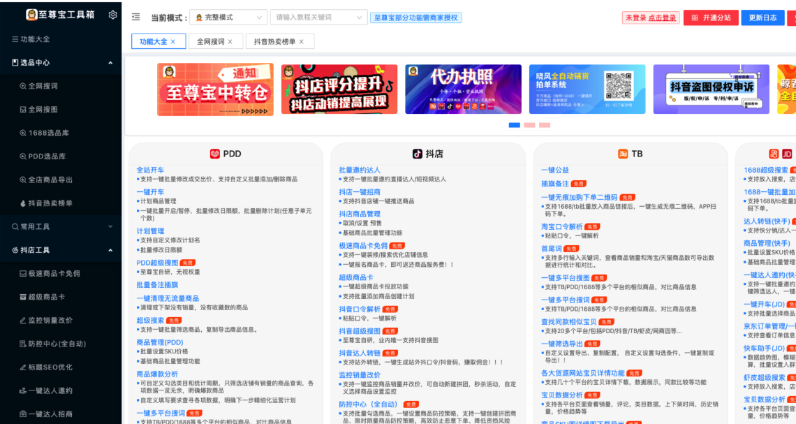Viewport: 796px width, 424px height.
Task: Expand the 常用工具 sidebar section
Action: tap(110, 226)
